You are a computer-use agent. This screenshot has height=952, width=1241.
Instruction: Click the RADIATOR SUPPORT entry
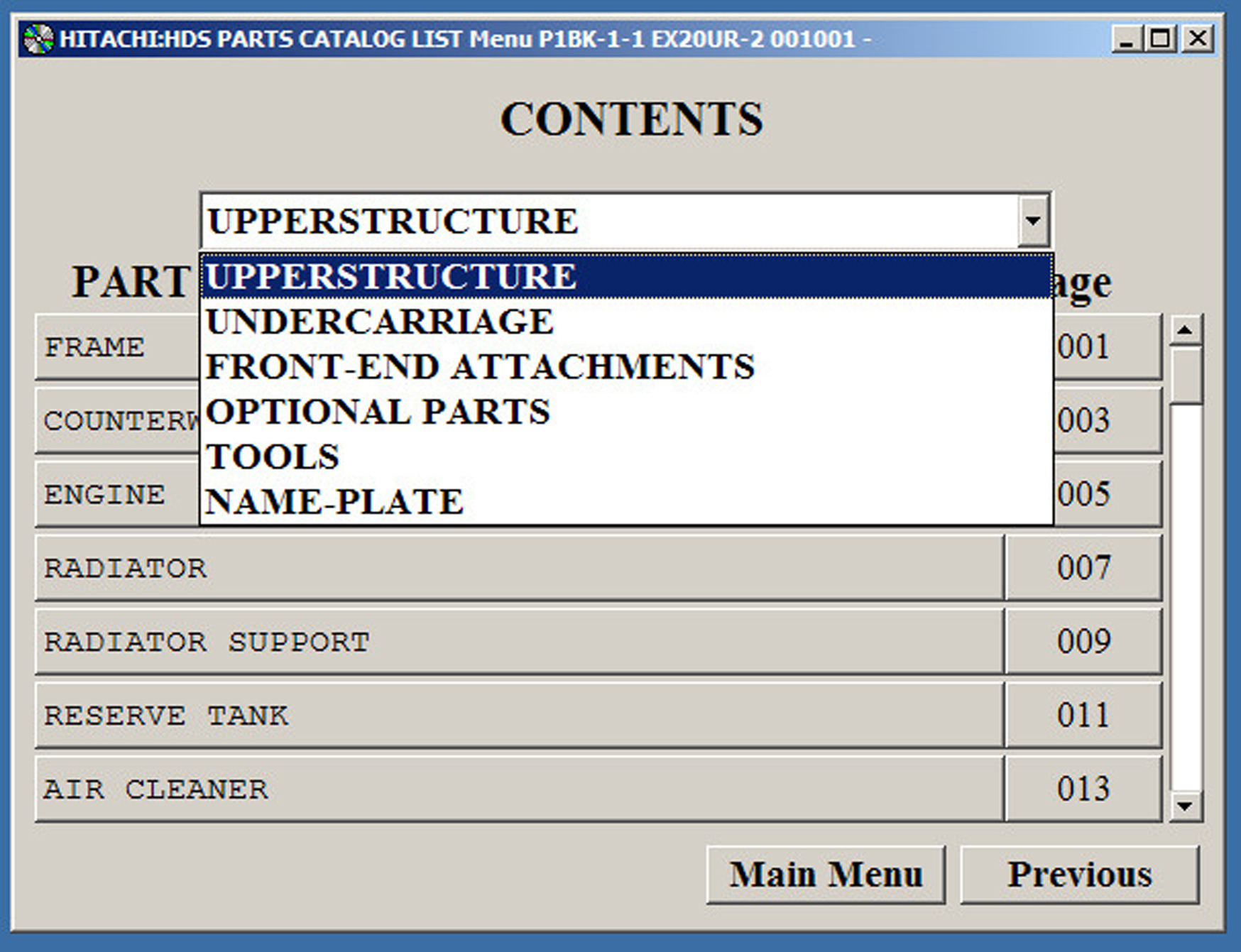pyautogui.click(x=519, y=642)
